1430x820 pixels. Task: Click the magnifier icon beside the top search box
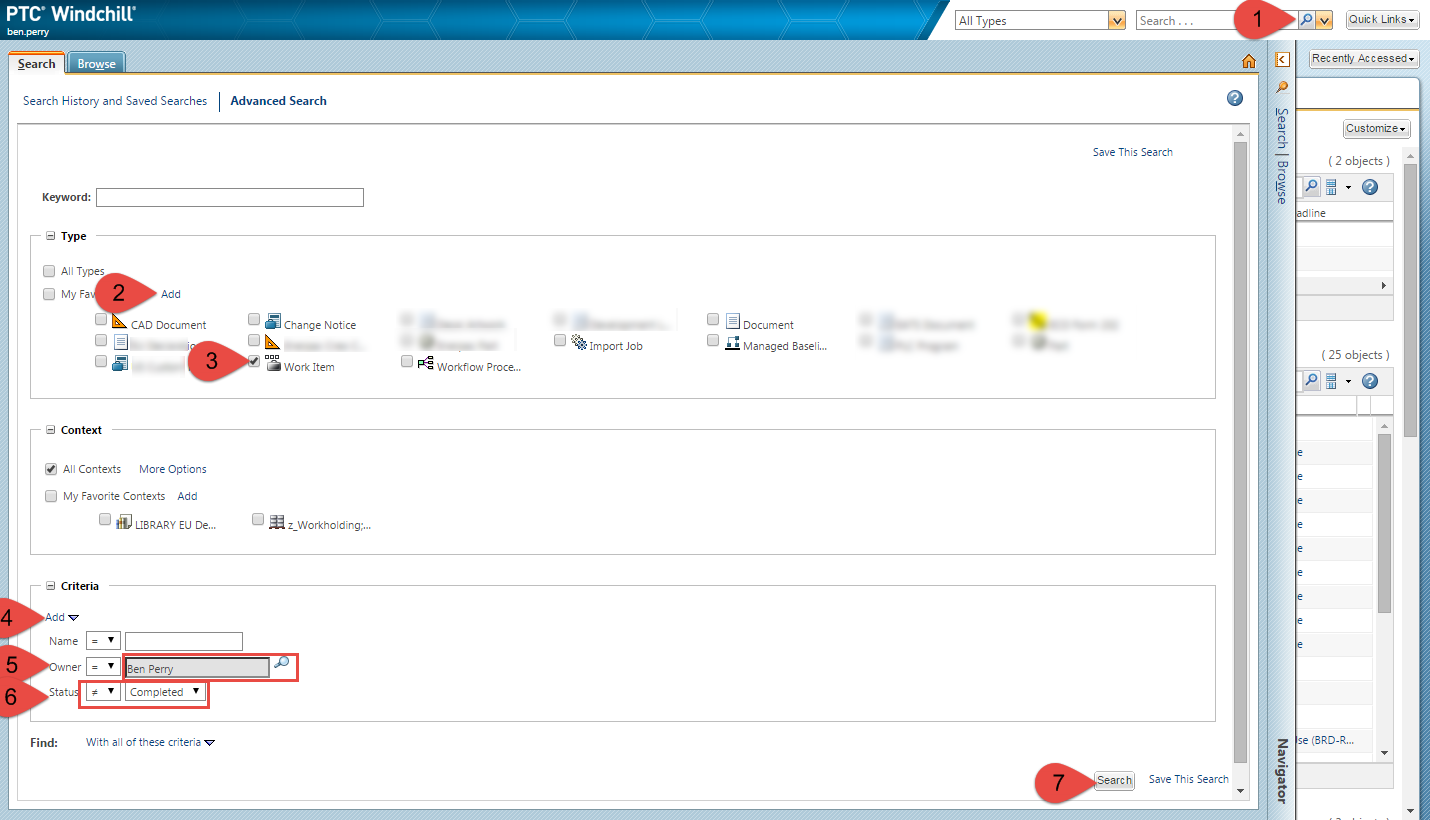[1306, 20]
